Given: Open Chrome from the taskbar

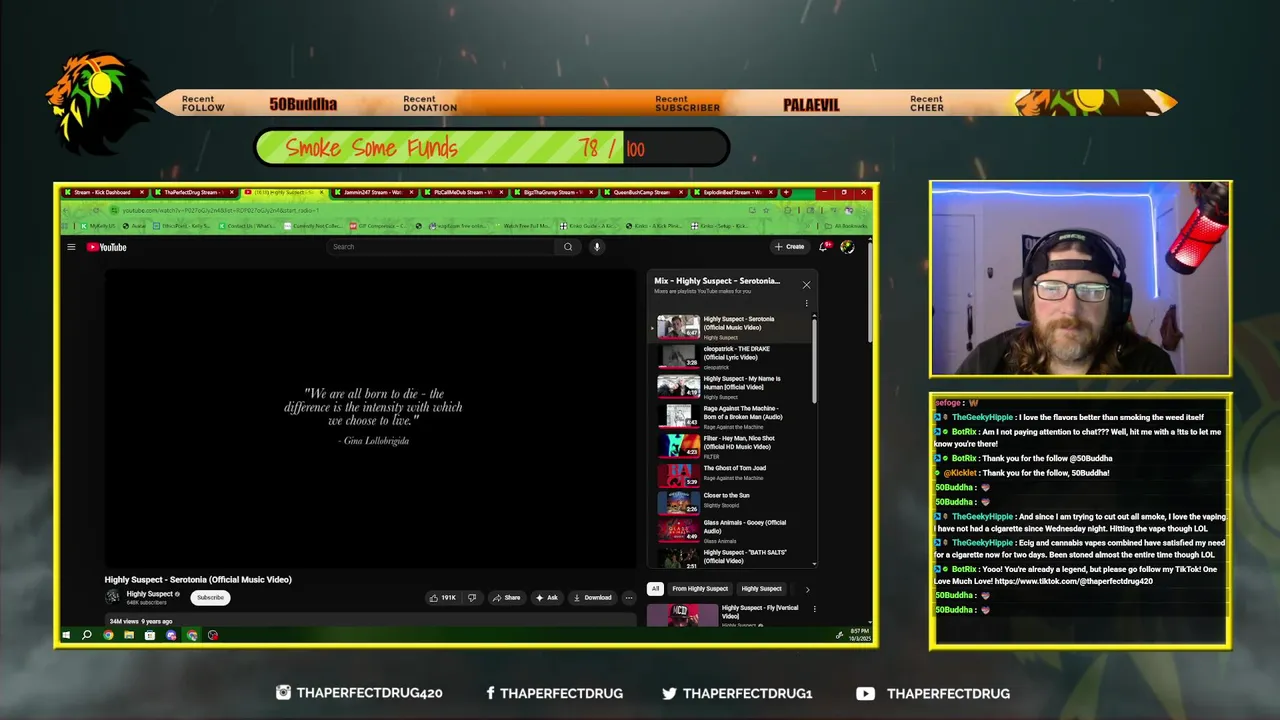Looking at the screenshot, I should click(x=108, y=635).
